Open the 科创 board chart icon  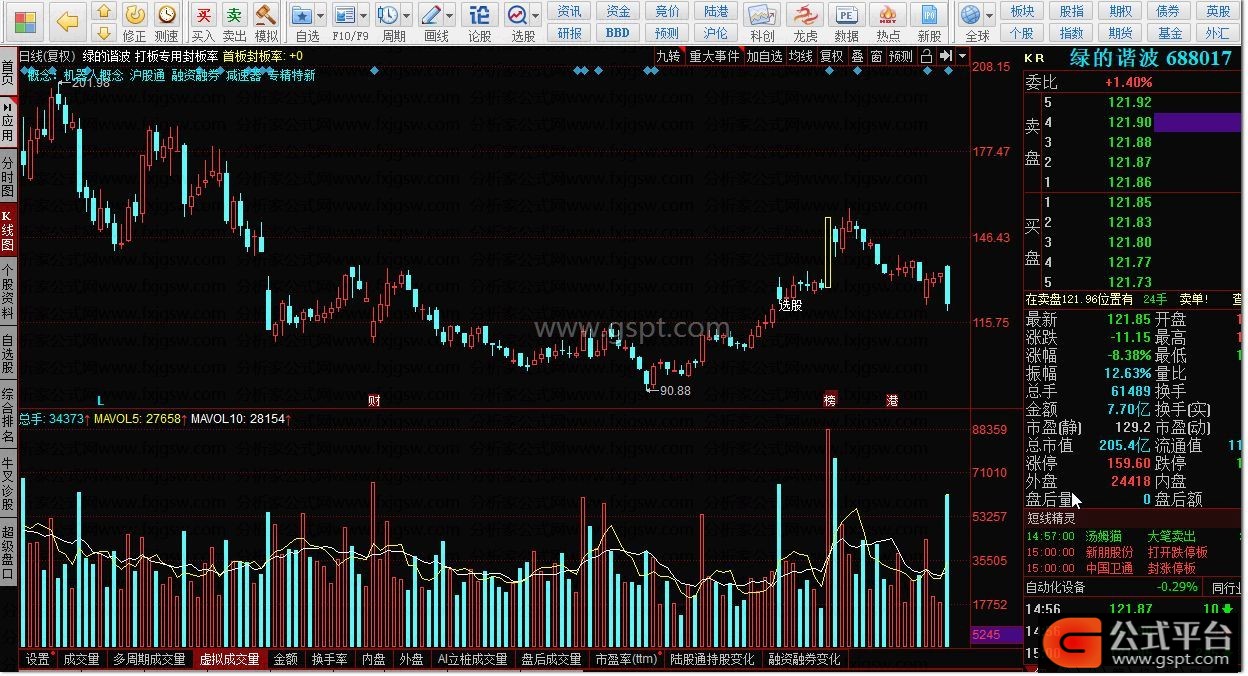762,21
